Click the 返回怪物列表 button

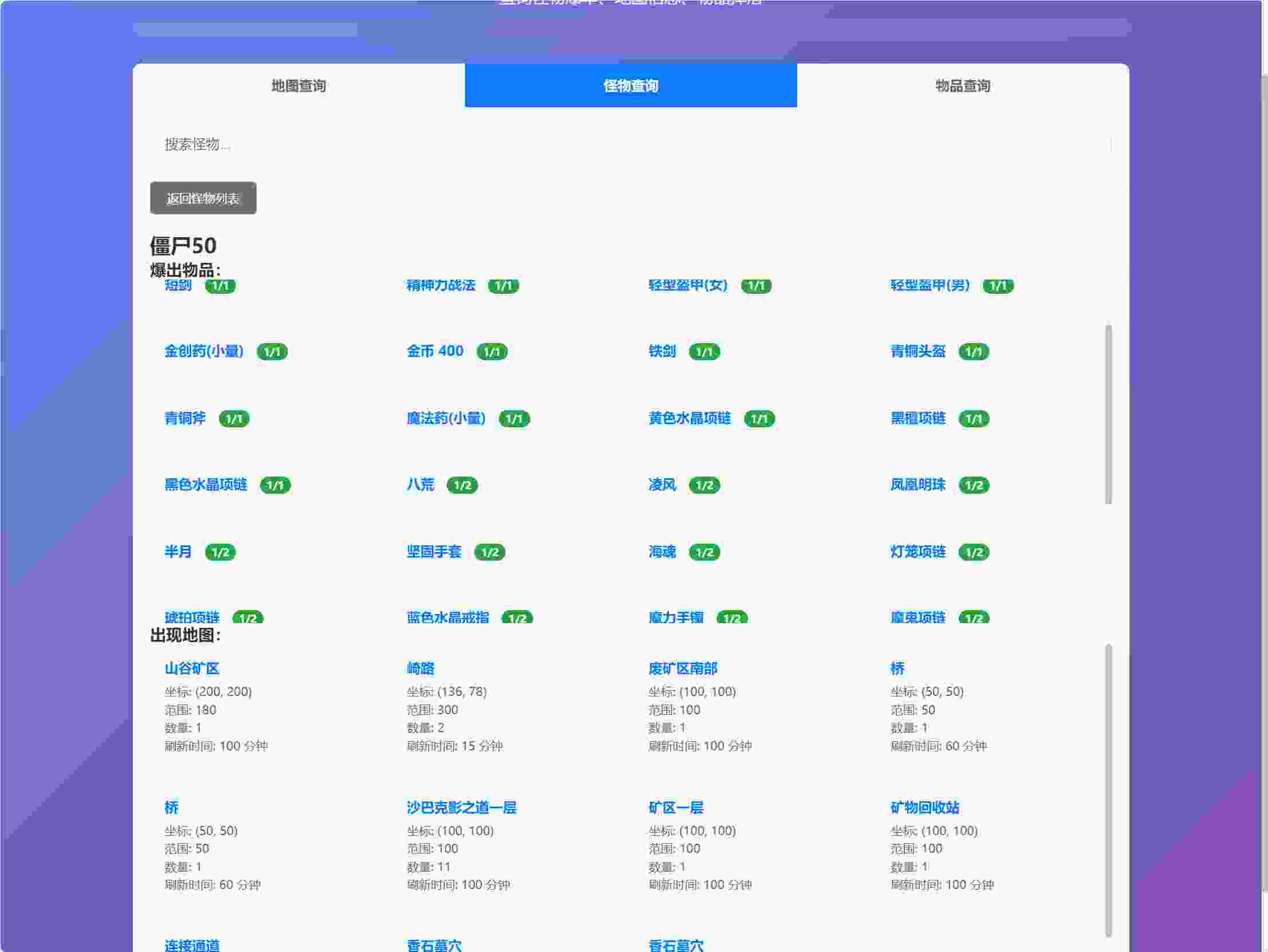203,198
